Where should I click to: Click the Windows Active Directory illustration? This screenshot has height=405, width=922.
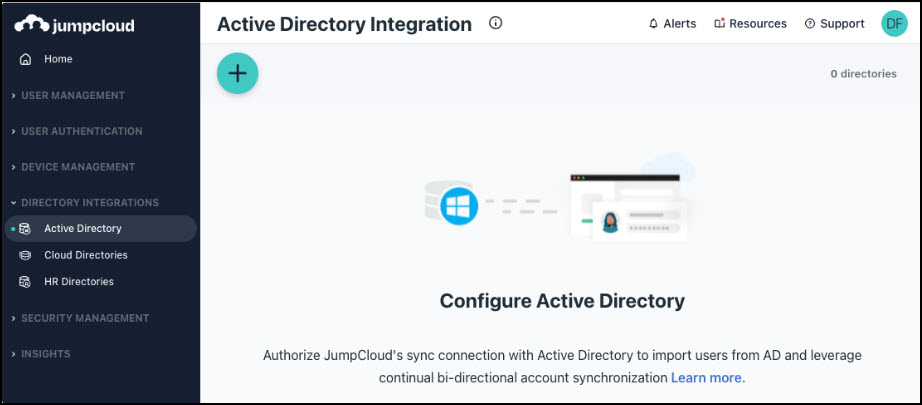[459, 207]
